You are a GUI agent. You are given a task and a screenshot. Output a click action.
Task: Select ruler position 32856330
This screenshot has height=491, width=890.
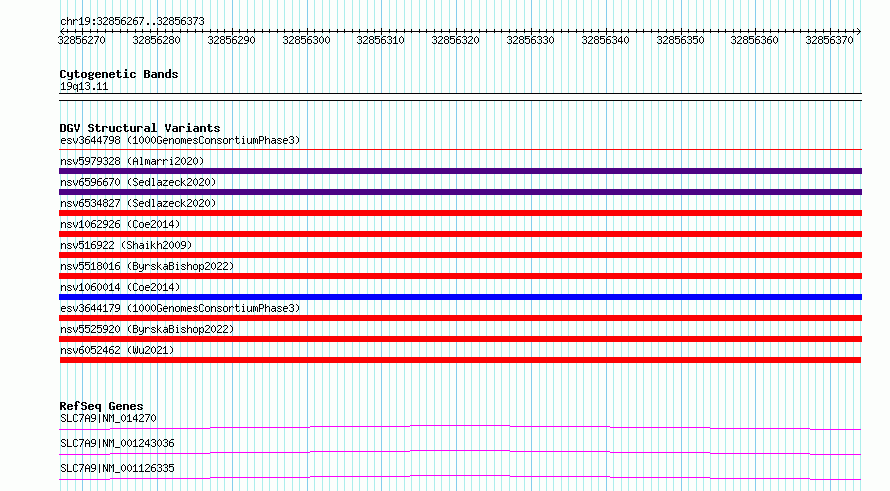tap(530, 40)
